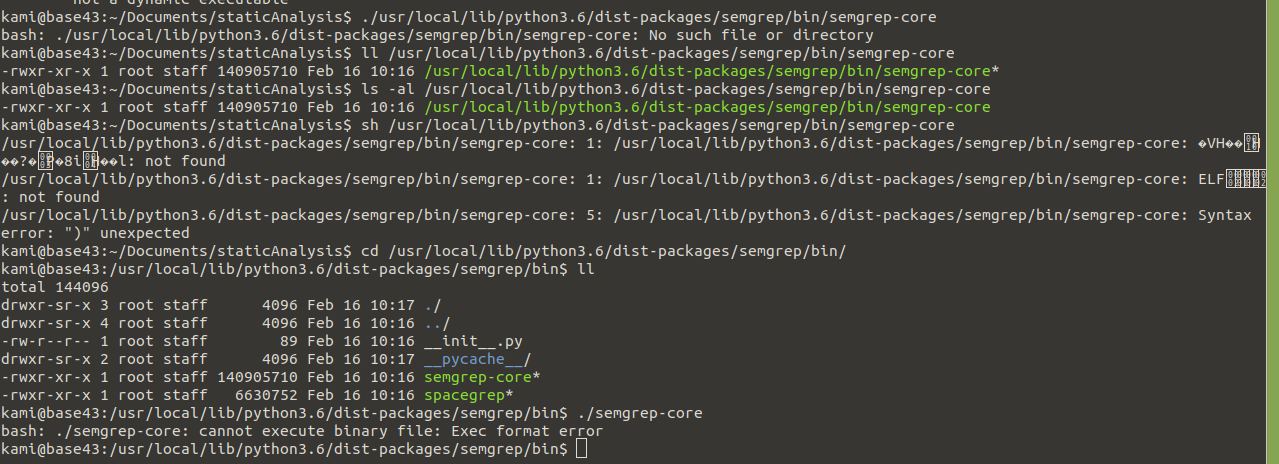Click the '6630752' size of spacegrep
Screen dimensions: 1279x464
tap(266, 395)
